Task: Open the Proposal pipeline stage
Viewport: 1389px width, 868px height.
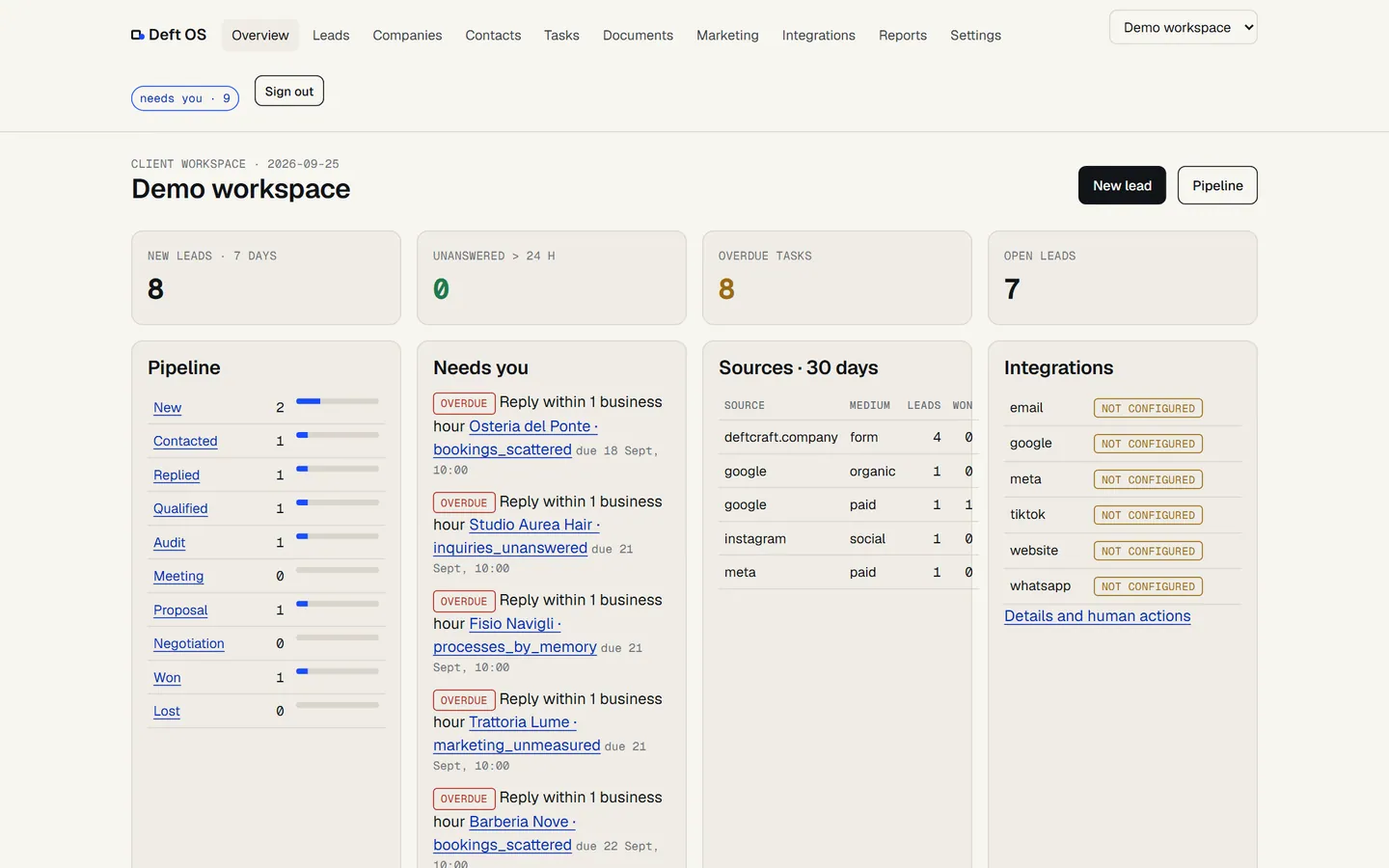Action: (180, 610)
